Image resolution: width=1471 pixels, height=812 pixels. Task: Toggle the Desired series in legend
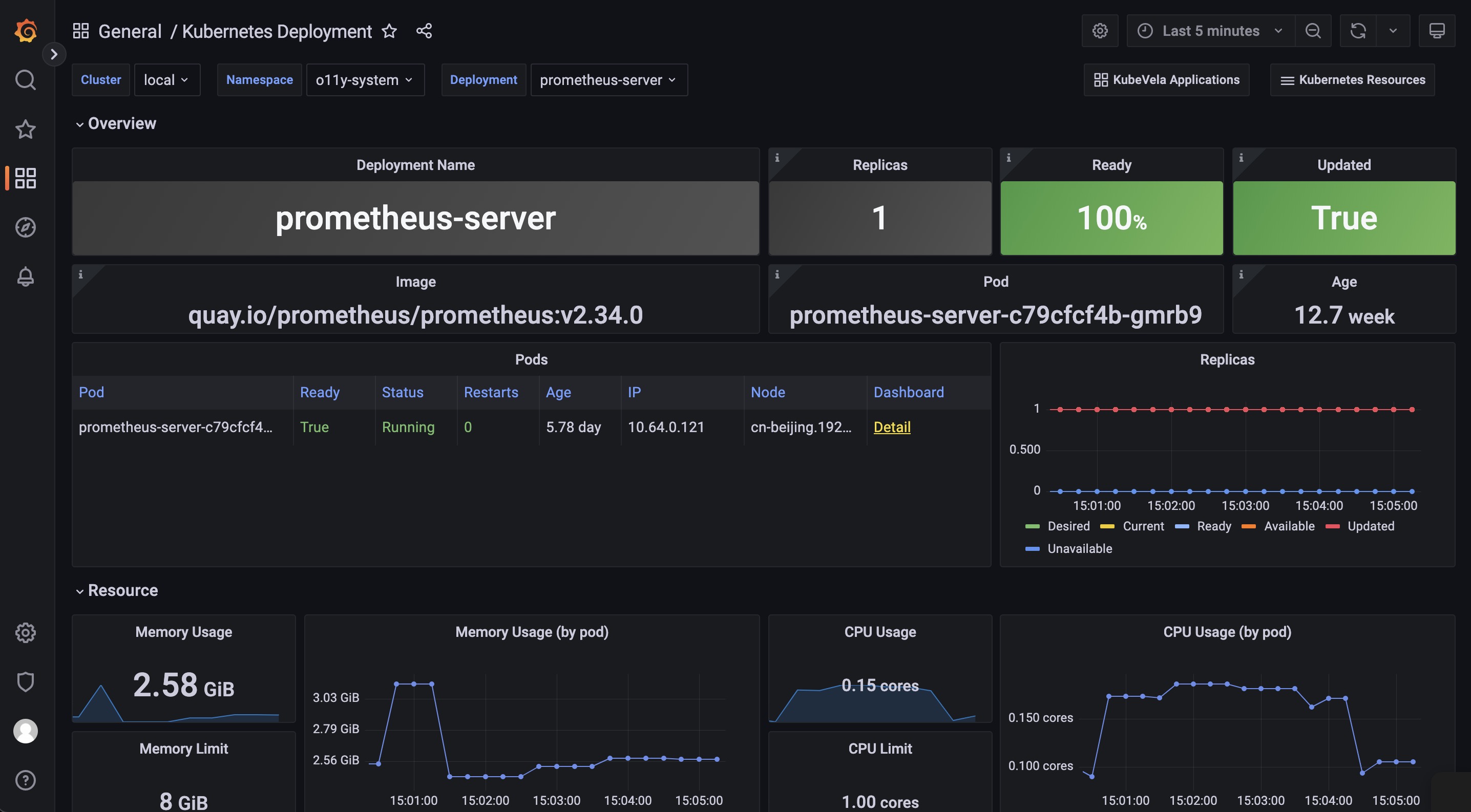(1068, 526)
